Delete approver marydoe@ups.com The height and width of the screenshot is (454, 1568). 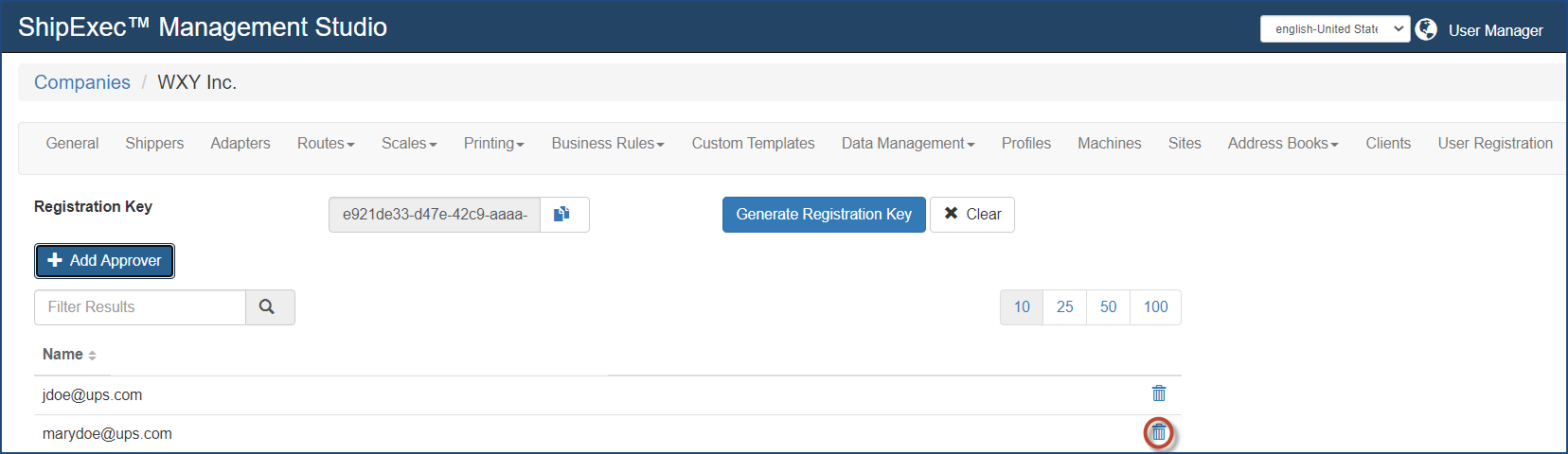(x=1158, y=433)
